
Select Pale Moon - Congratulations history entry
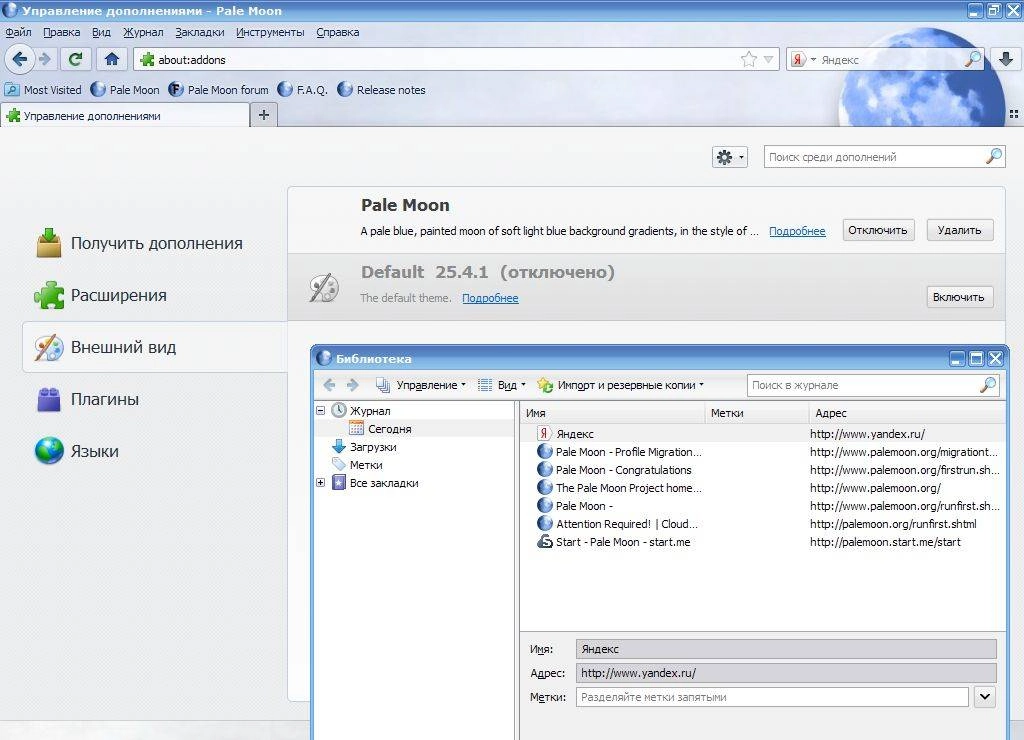(763, 470)
